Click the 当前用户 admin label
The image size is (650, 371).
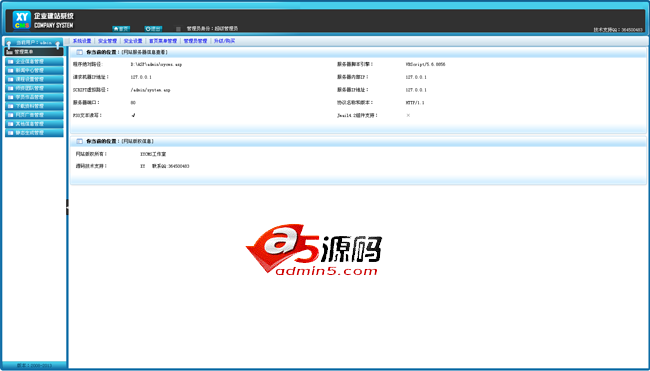[34, 43]
